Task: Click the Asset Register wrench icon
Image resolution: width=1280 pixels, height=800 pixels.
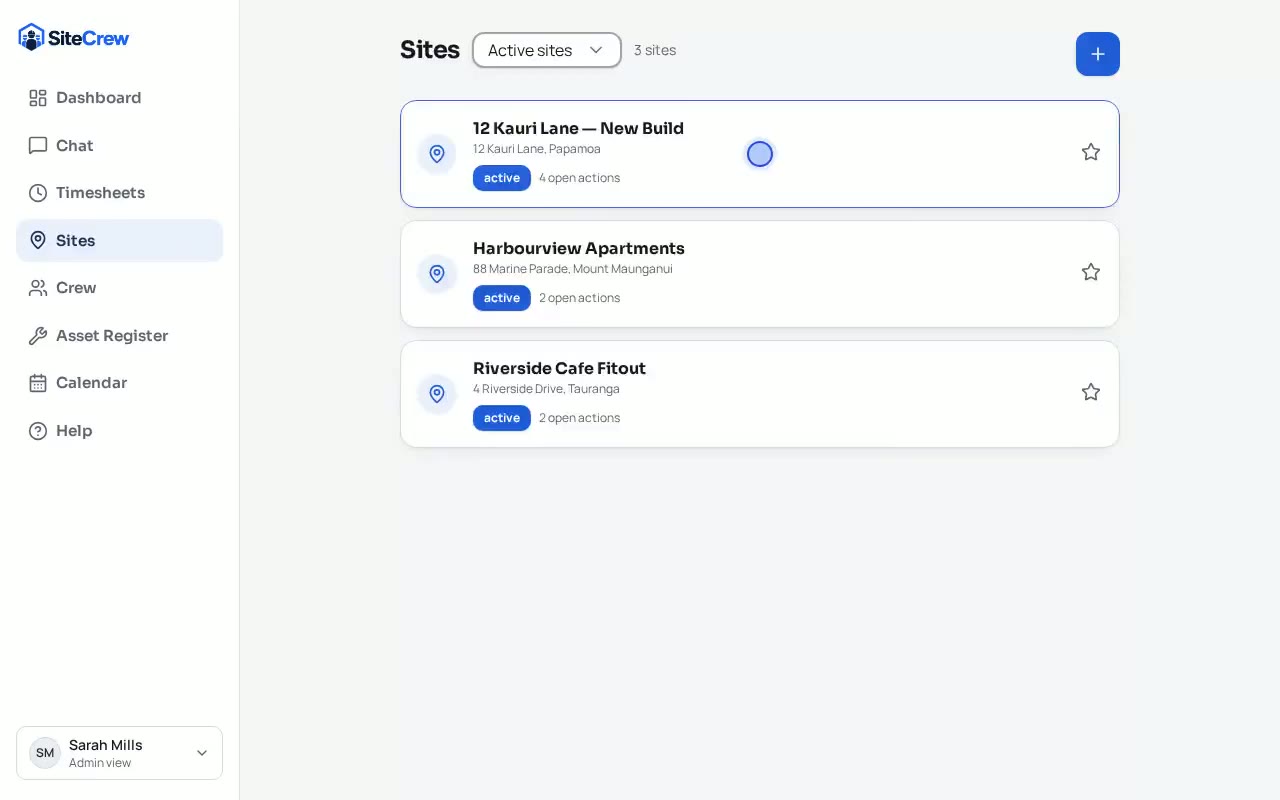Action: 38,336
